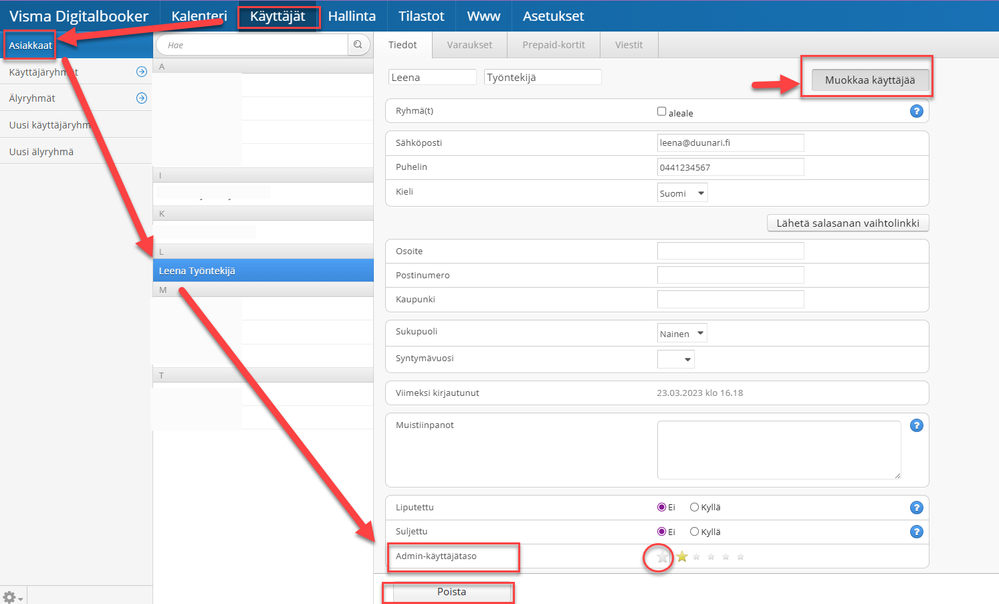Click the first name field containing Leena
This screenshot has width=999, height=604.
[x=433, y=77]
